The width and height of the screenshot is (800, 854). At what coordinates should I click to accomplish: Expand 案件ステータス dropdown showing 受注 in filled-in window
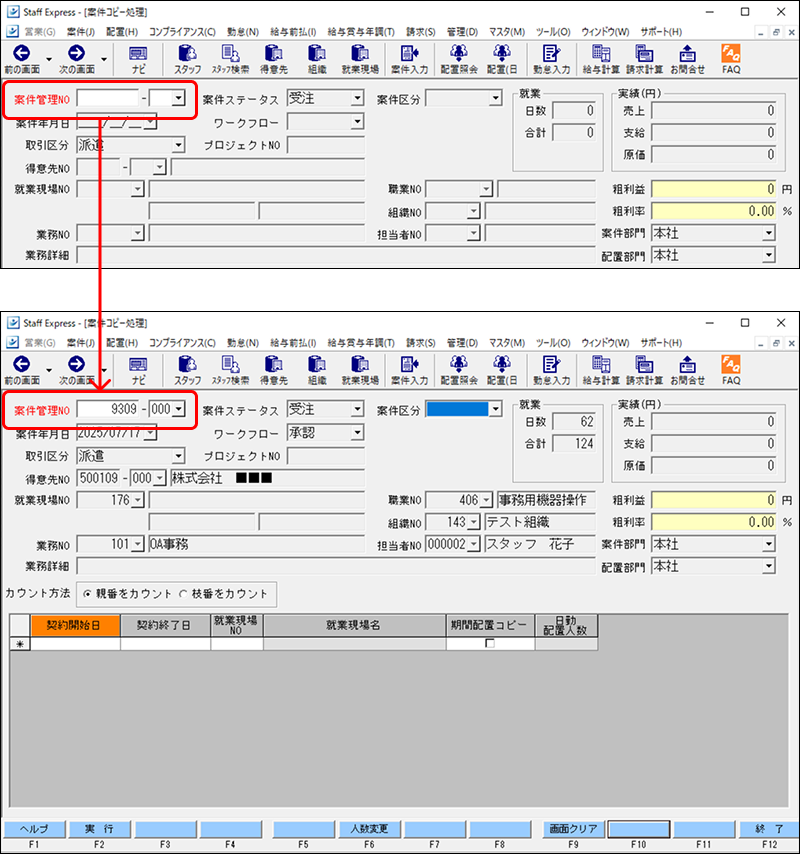357,410
